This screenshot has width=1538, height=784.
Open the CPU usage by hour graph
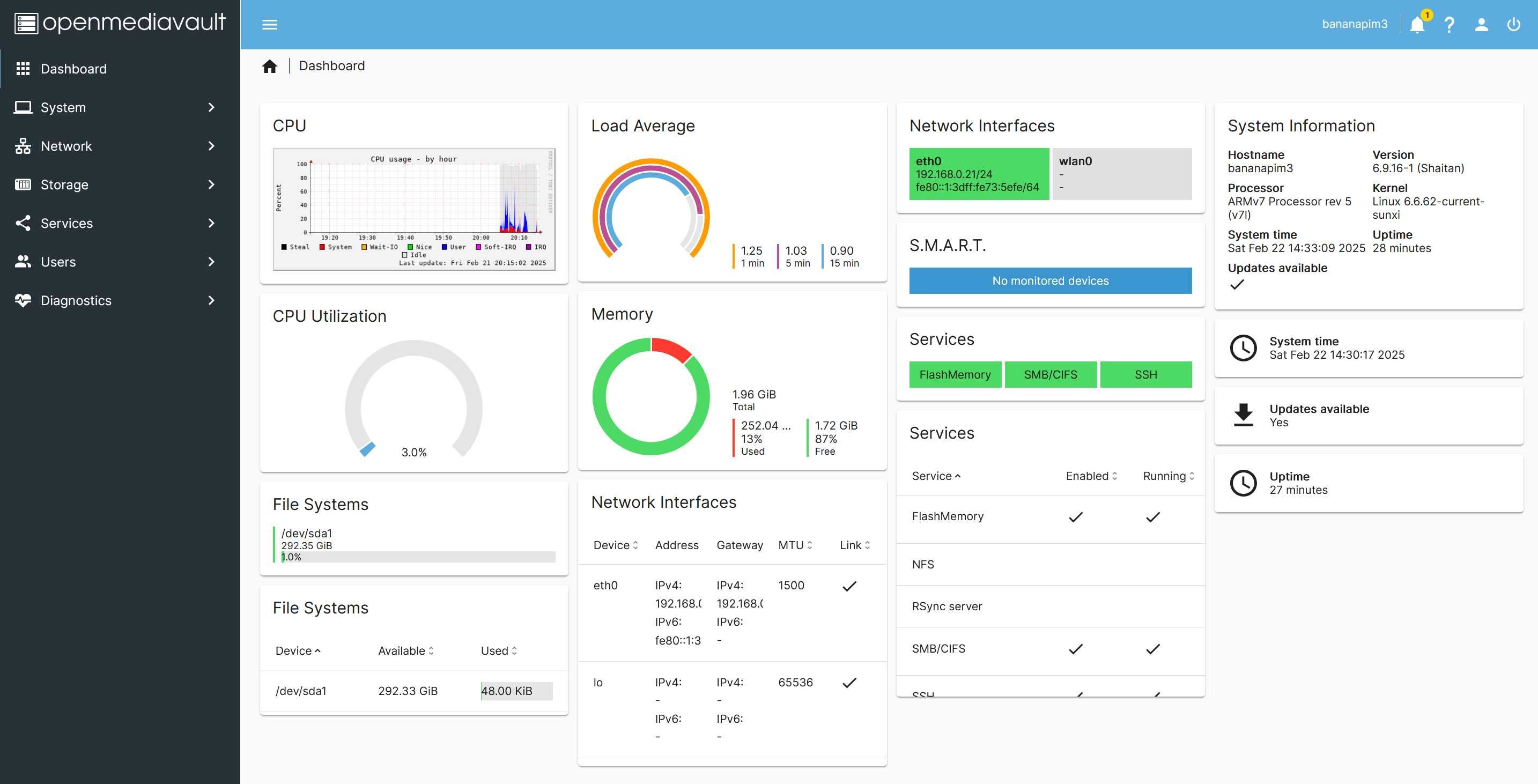coord(414,209)
